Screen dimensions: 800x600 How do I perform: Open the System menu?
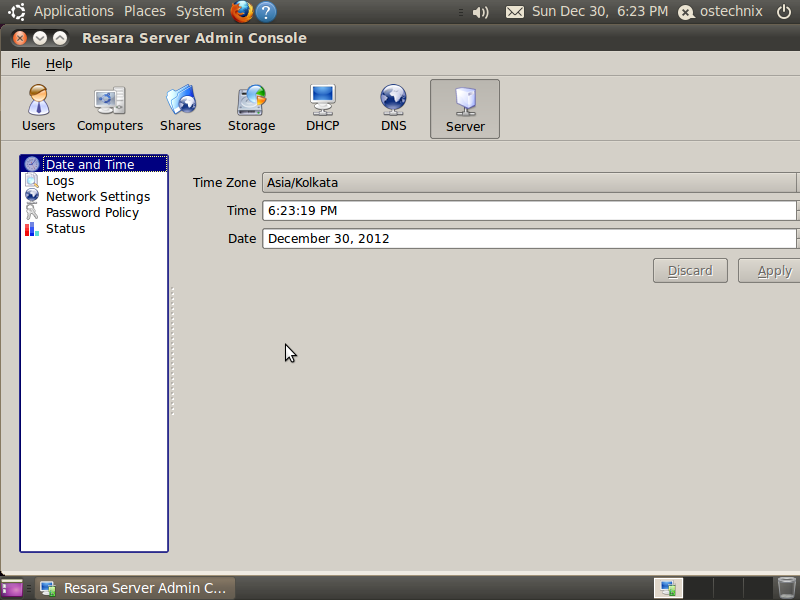[x=200, y=11]
